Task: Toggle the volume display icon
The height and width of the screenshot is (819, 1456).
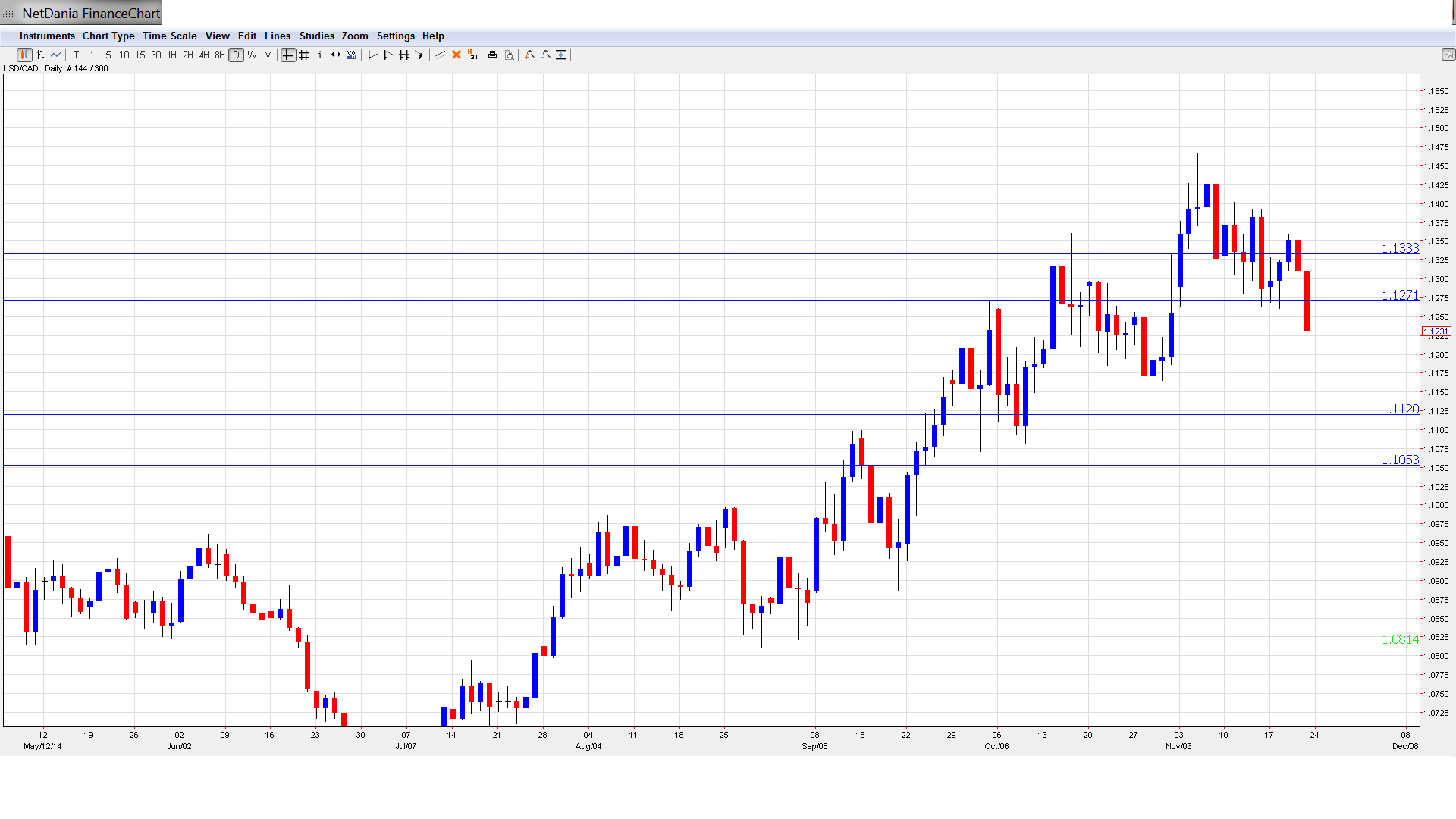Action: [x=352, y=55]
